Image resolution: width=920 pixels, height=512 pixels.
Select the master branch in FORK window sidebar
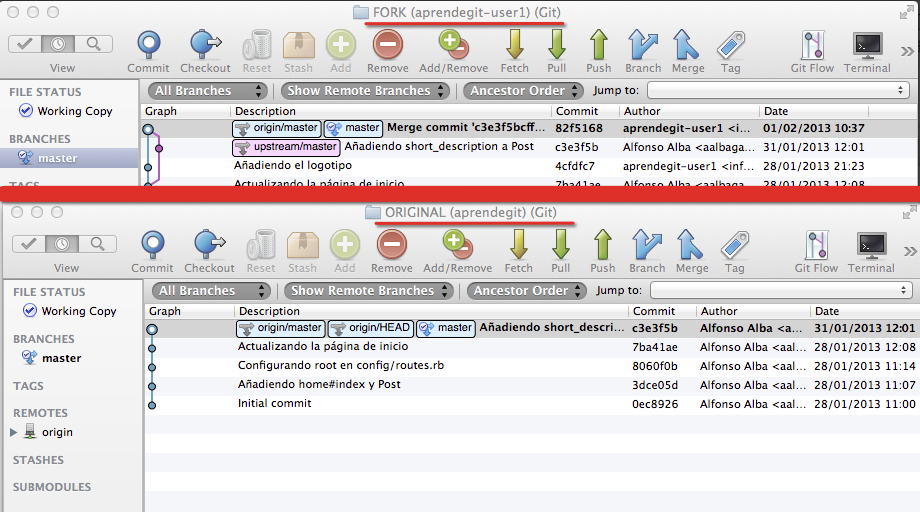pyautogui.click(x=58, y=158)
